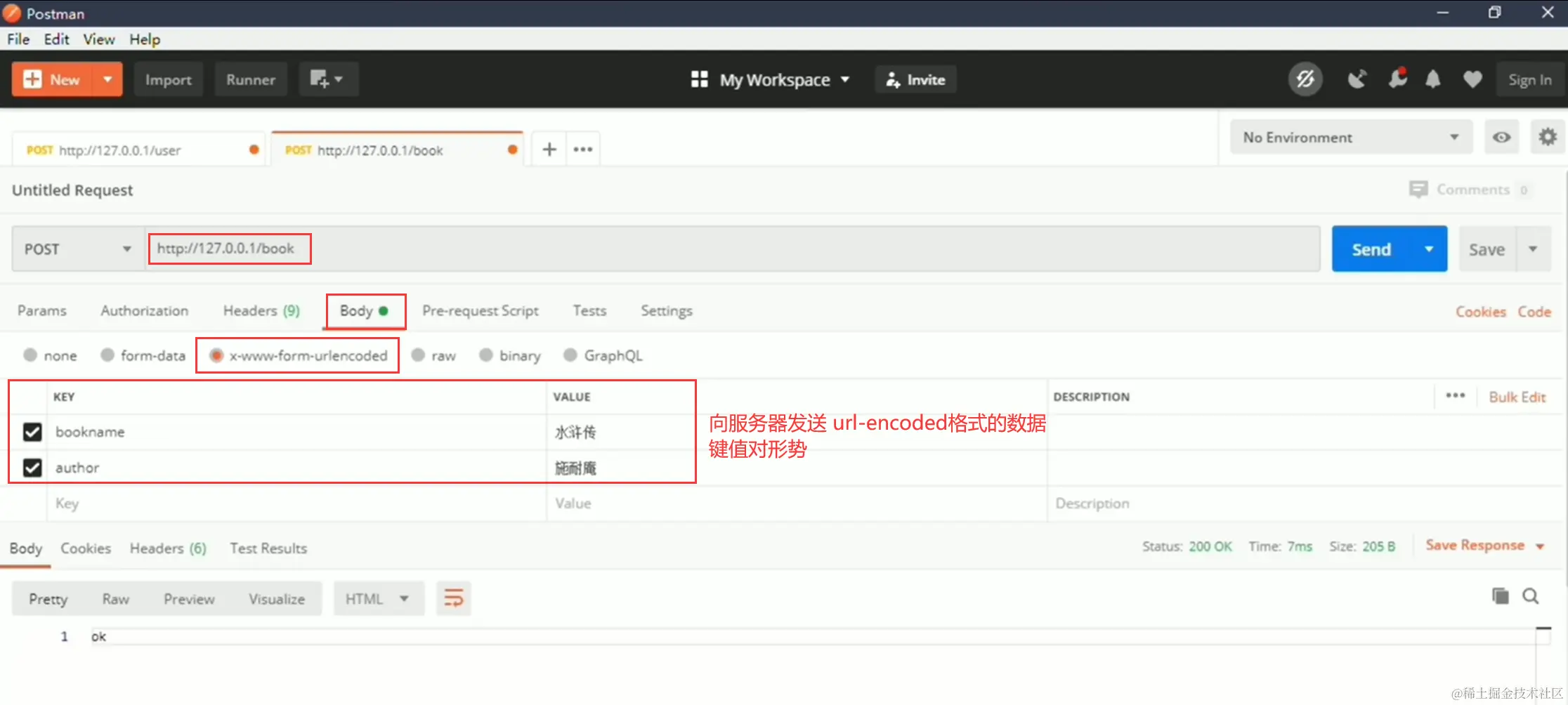Select the none body type
This screenshot has width=1568, height=705.
pos(30,355)
